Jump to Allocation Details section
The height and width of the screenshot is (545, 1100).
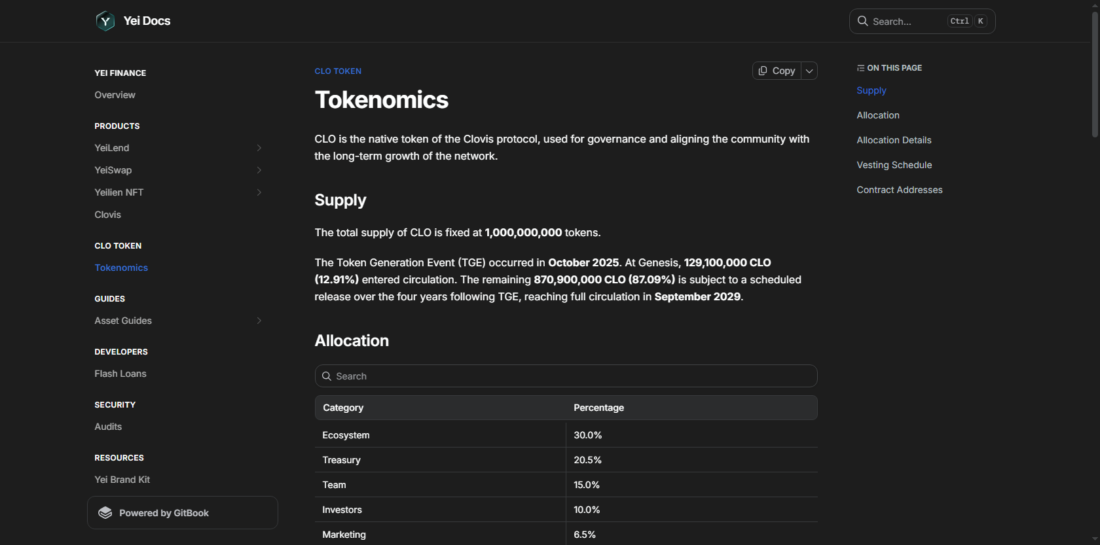coord(894,140)
